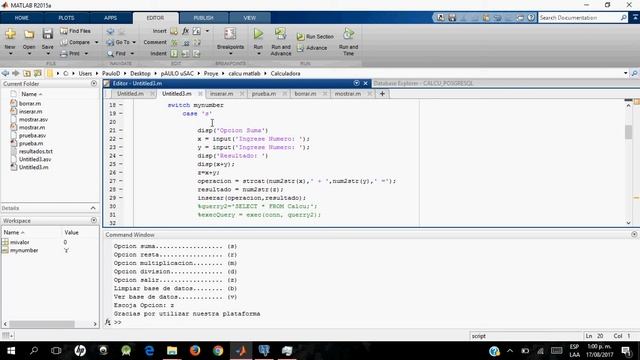Image resolution: width=640 pixels, height=360 pixels.
Task: Select borrar.m in Current Folder
Action: [30, 104]
